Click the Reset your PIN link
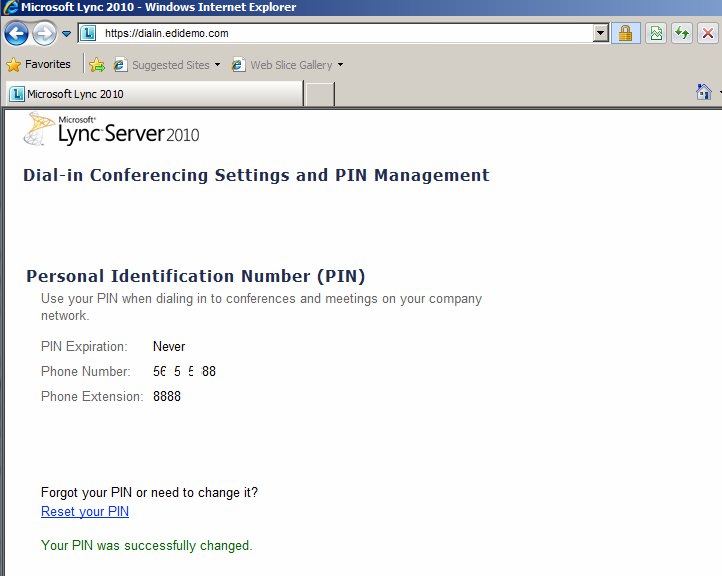This screenshot has height=576, width=722. [85, 512]
